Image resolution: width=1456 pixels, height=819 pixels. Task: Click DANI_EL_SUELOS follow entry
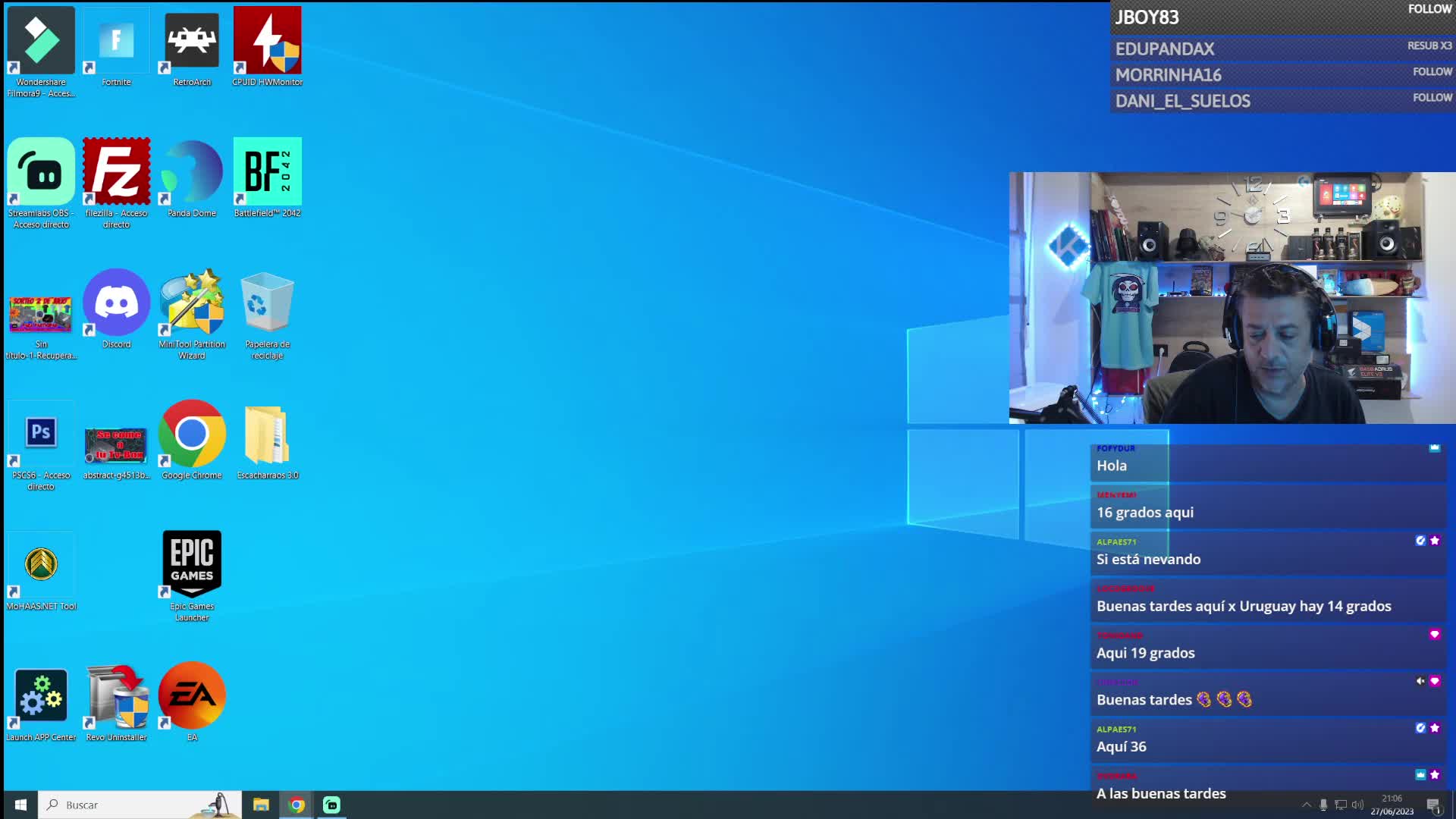1283,100
